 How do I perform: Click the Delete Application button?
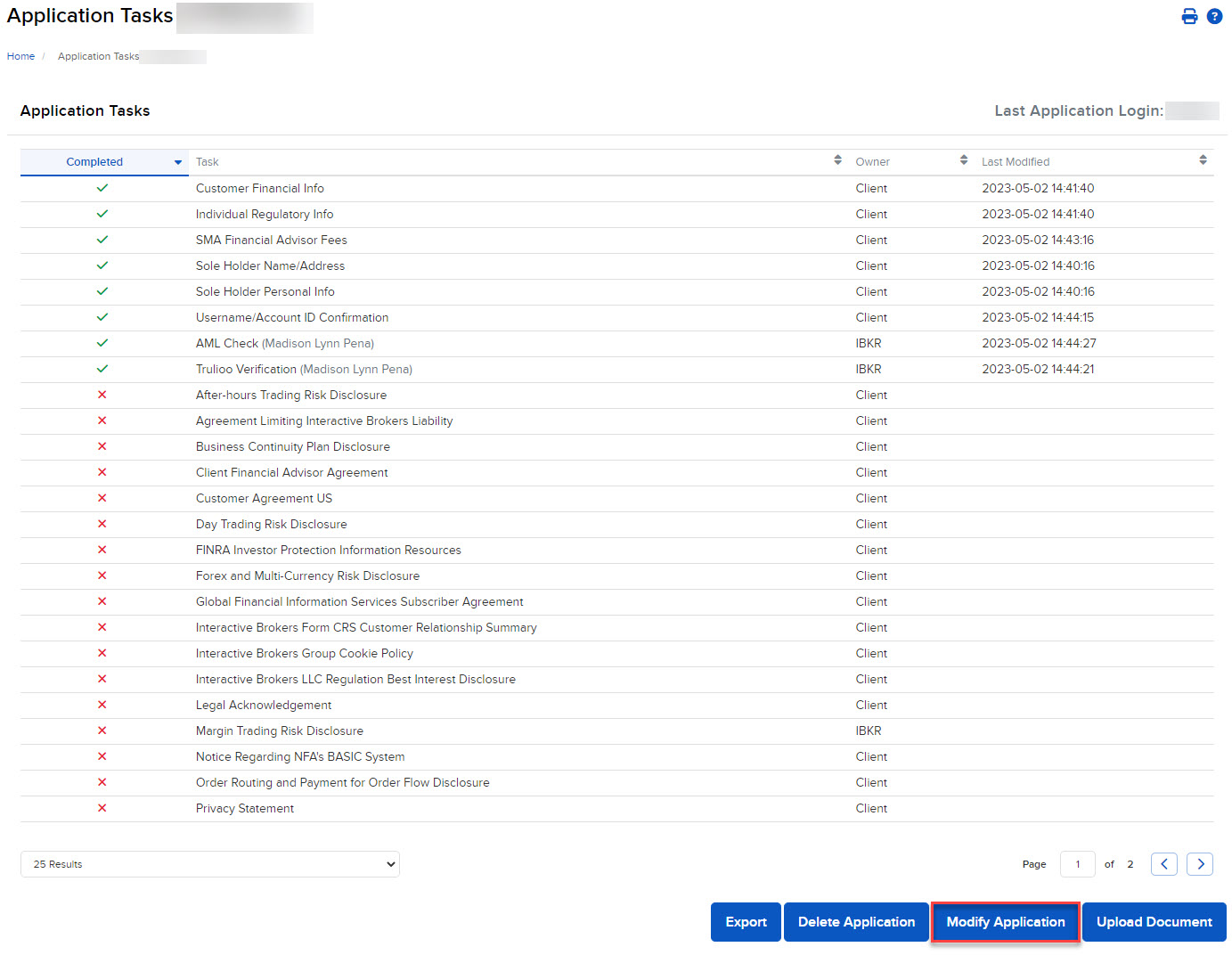855,921
